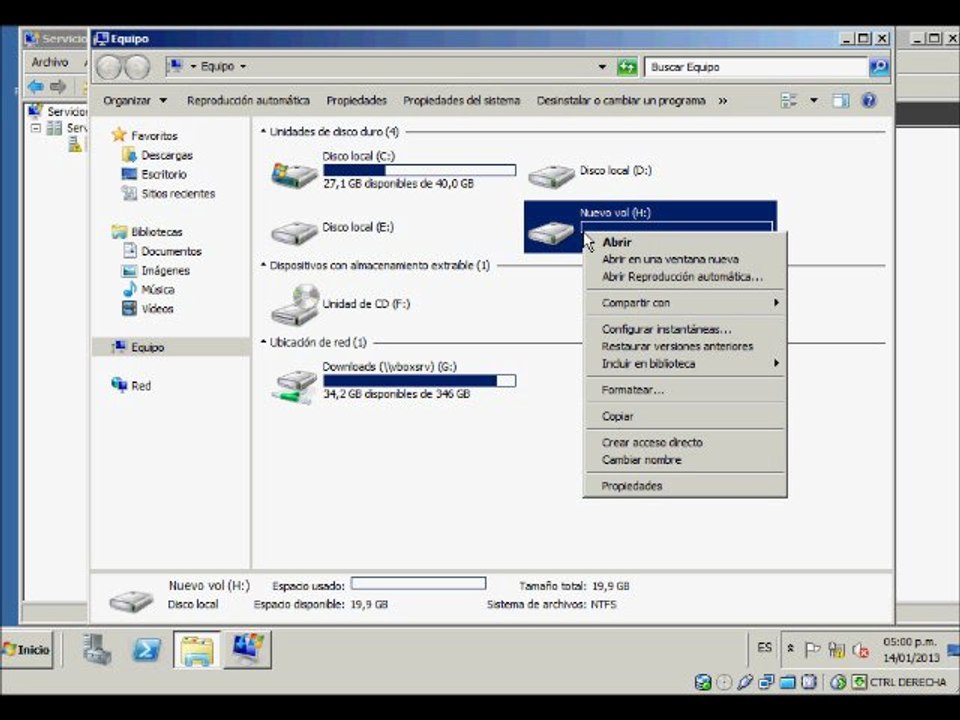Select Red in the navigation pane
Screen dimensions: 960x720
[x=141, y=386]
